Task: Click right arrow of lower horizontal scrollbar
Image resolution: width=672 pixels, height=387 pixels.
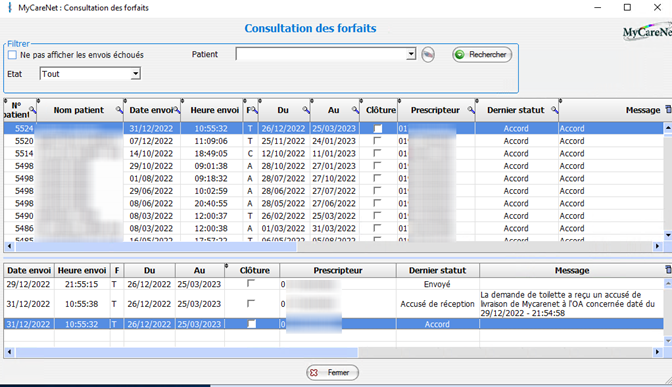Action: pos(657,352)
